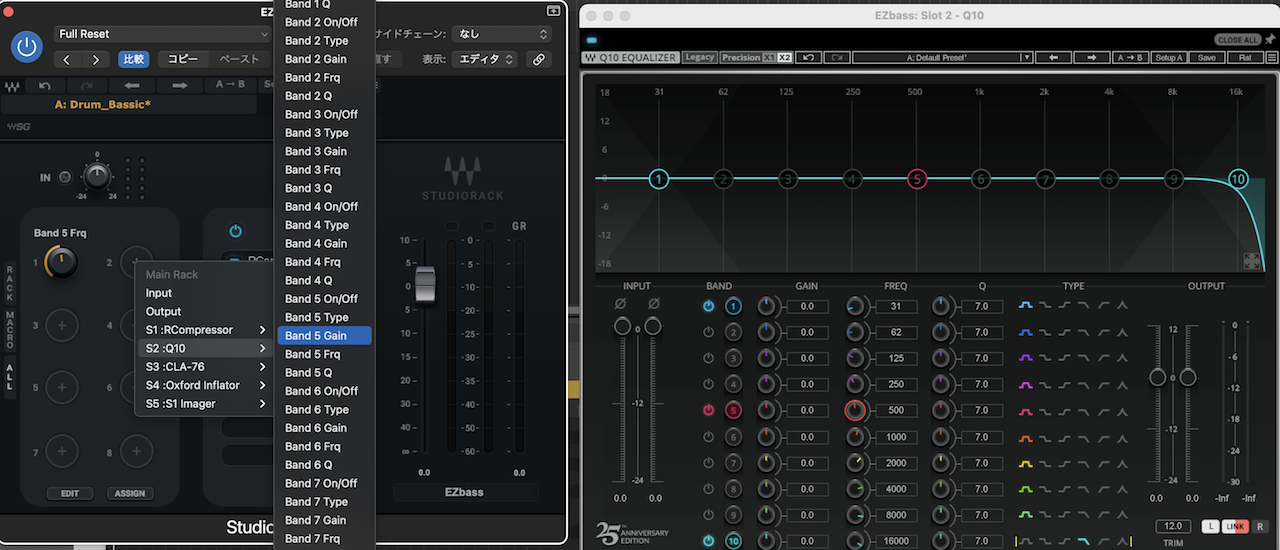Toggle the blue power button in the StudioRack chain slot
This screenshot has height=550, width=1280.
[236, 231]
